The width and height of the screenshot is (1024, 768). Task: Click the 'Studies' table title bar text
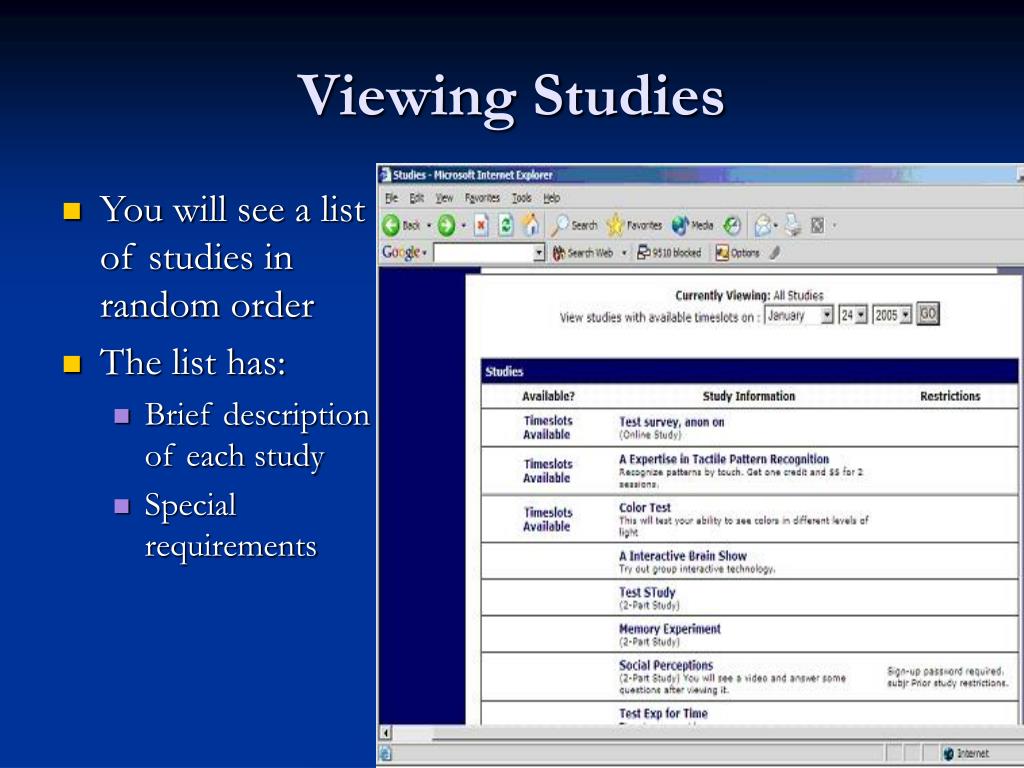[x=504, y=372]
